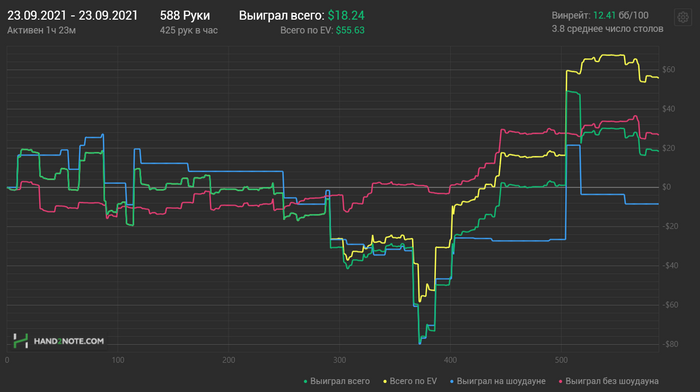Click the winrate value 12.41 бб/100
Screen dimensions: 700x392
621,16
